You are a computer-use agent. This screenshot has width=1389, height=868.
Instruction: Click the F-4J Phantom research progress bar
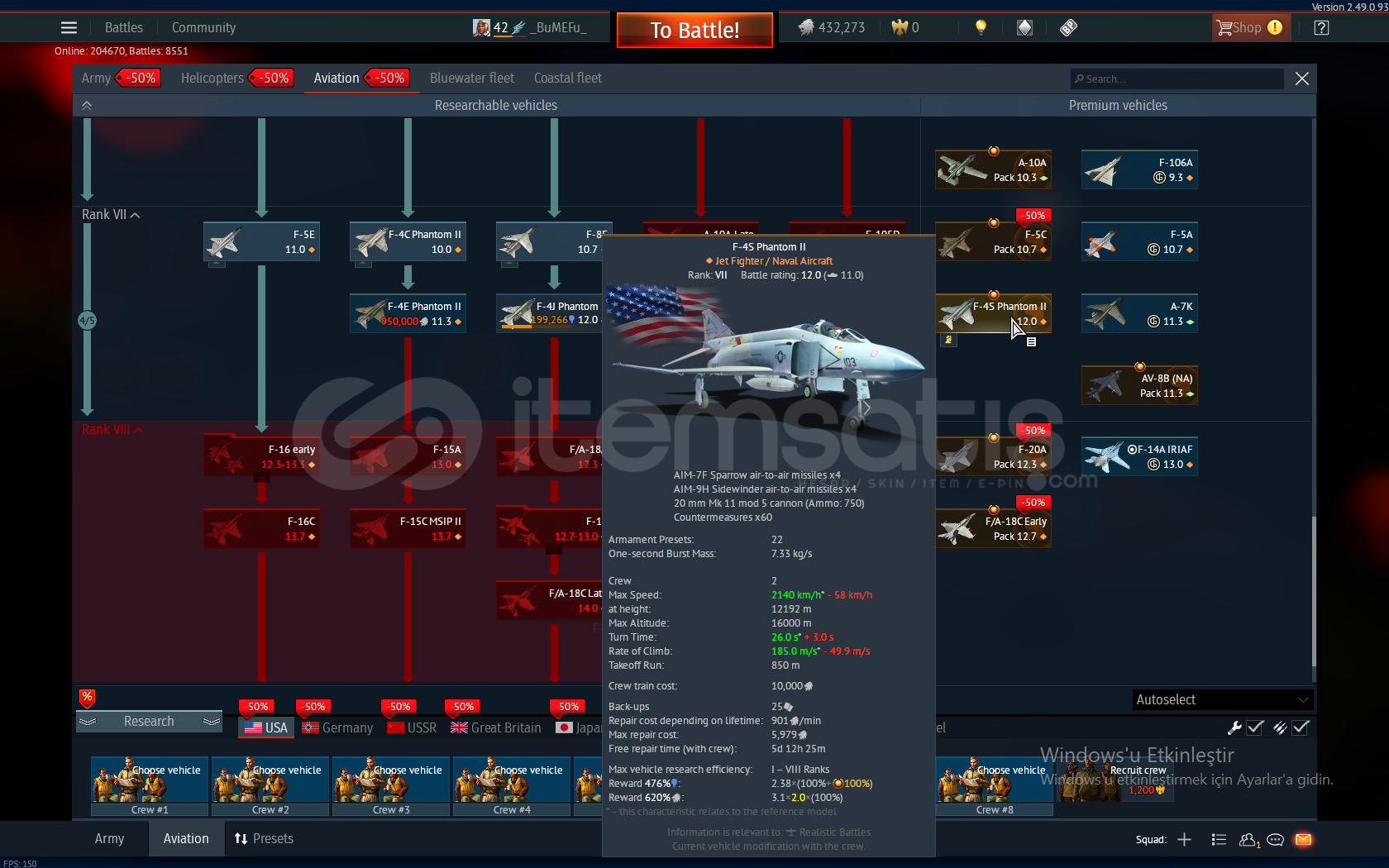(529, 327)
